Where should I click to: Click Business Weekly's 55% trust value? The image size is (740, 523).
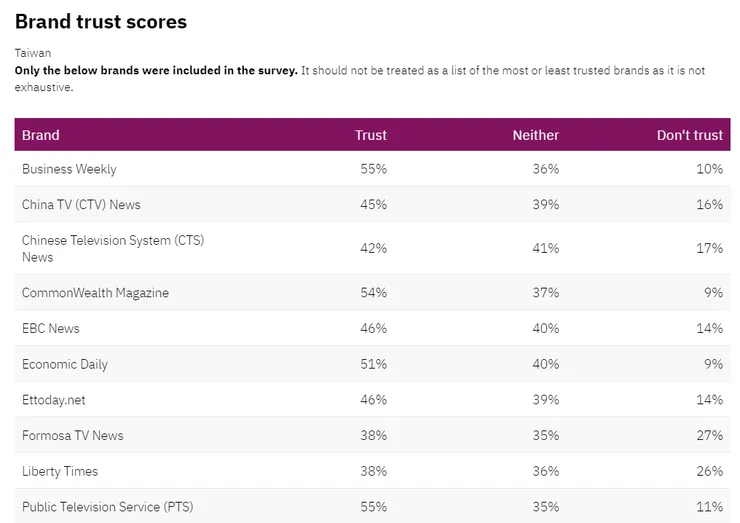373,169
